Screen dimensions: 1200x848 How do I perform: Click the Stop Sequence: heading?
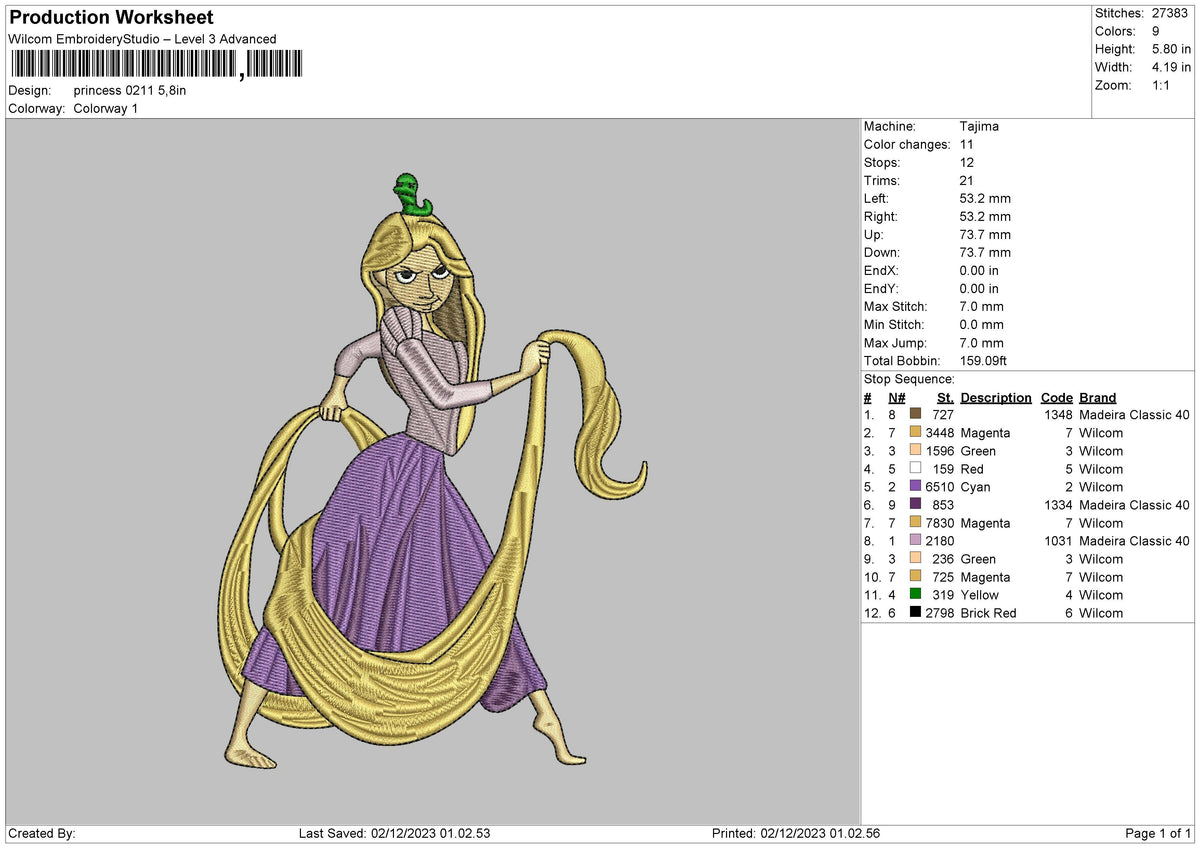[909, 379]
